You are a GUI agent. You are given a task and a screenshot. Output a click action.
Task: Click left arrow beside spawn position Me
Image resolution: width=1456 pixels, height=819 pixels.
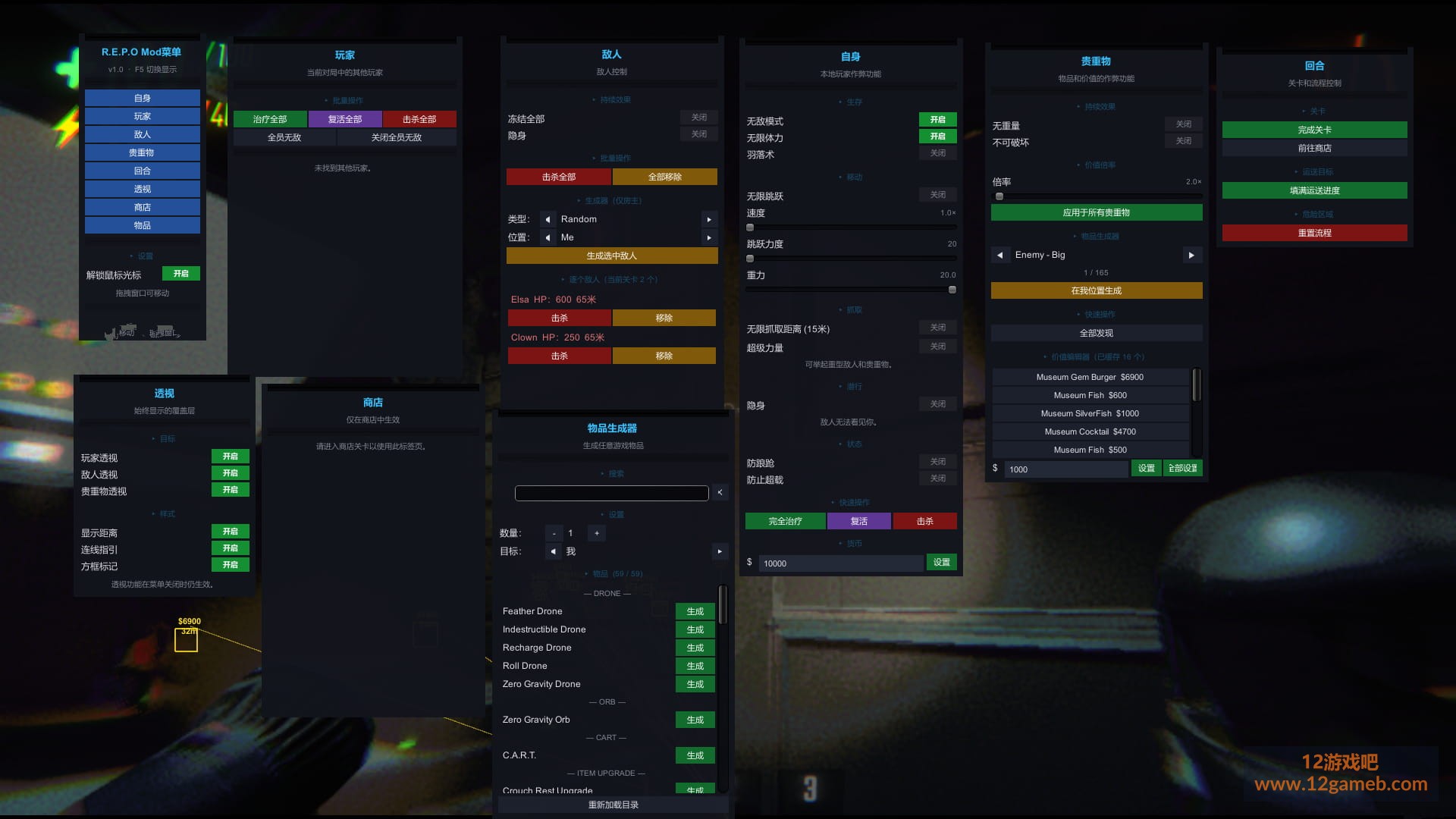coord(548,237)
